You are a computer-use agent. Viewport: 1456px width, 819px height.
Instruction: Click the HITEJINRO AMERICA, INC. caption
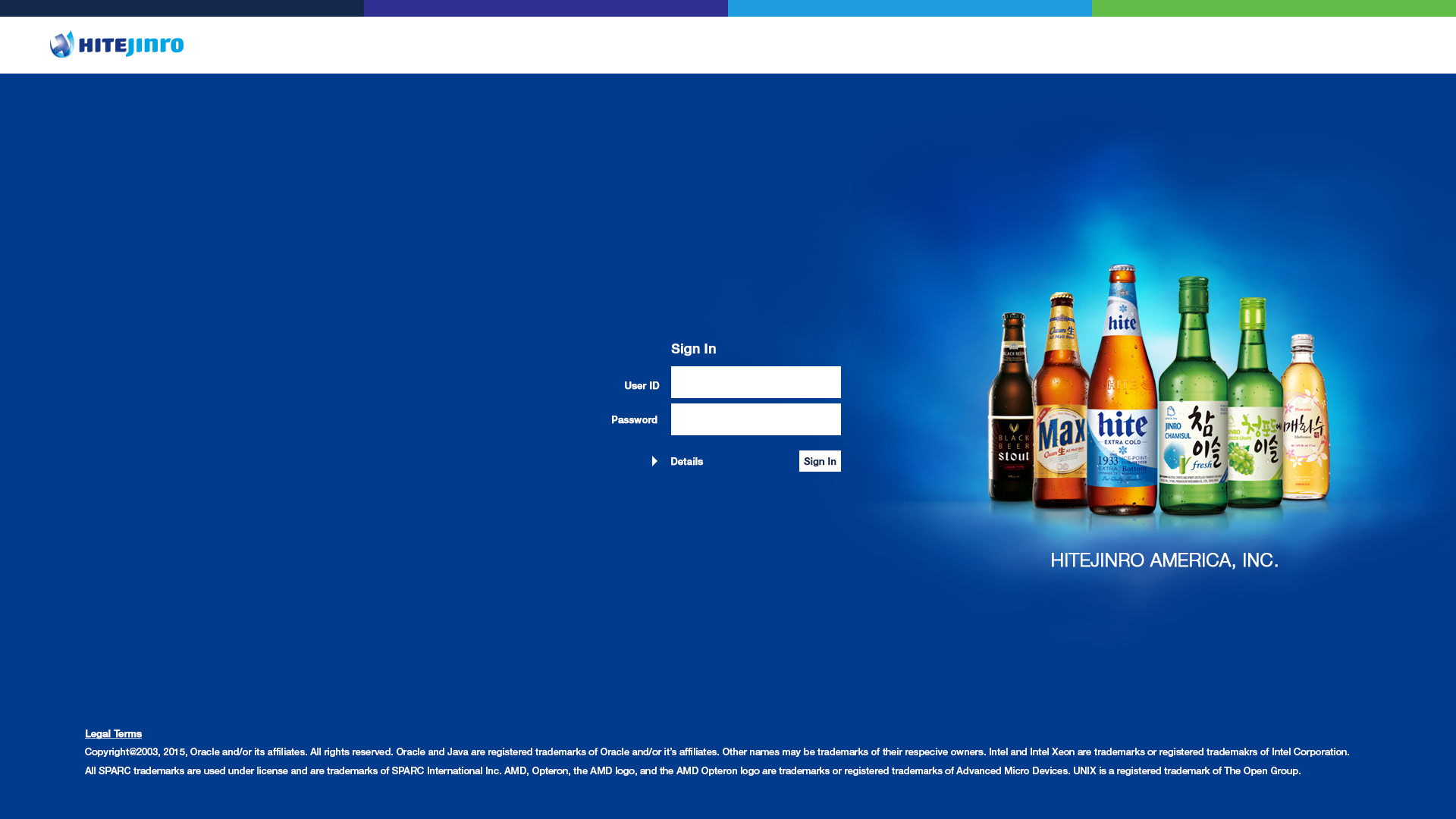[1164, 560]
